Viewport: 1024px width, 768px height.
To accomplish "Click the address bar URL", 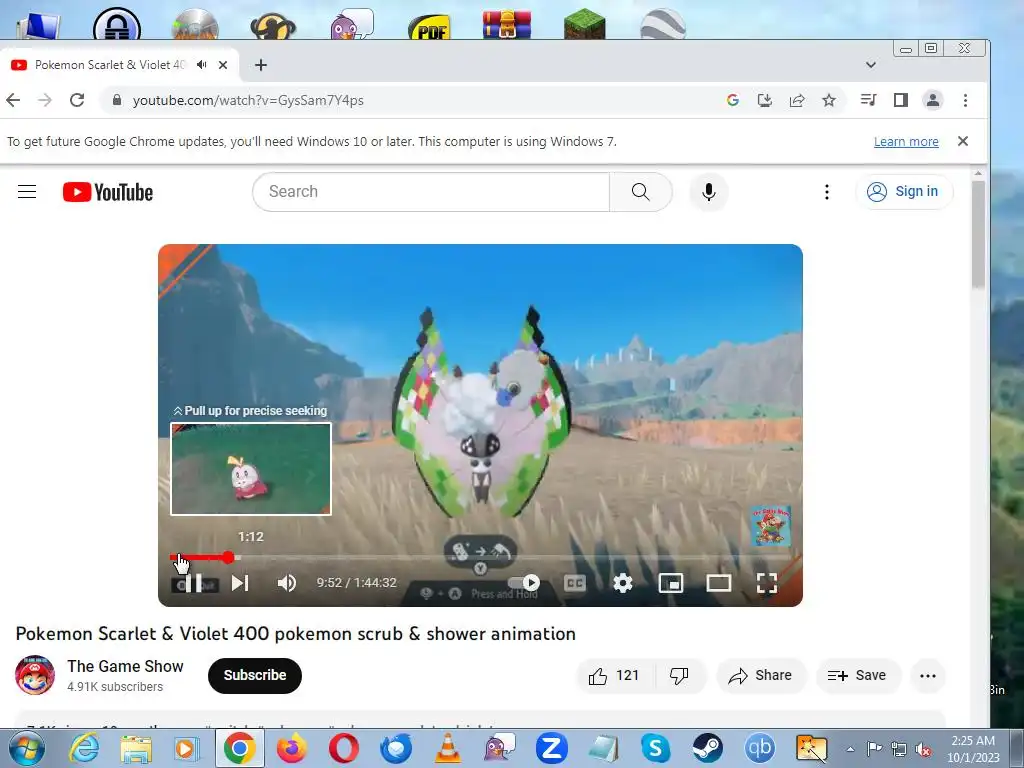I will pyautogui.click(x=248, y=101).
